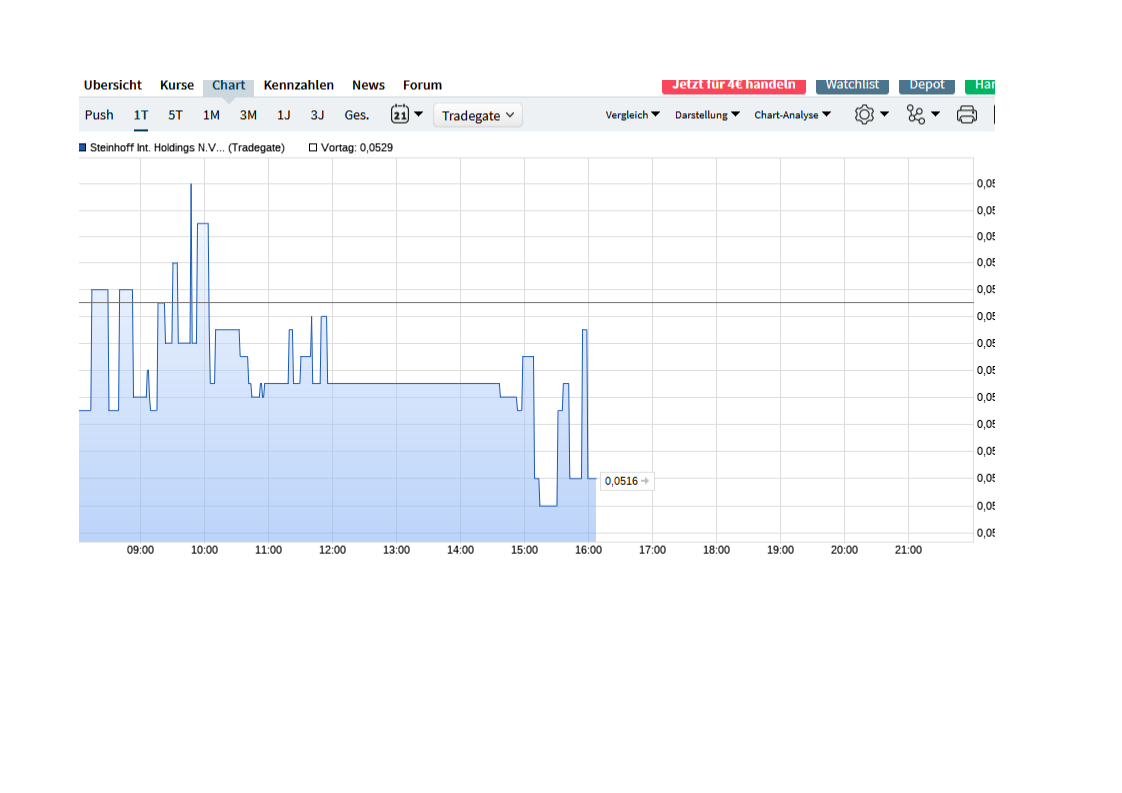Click the Jetzt für 4€ handeln button
Image resolution: width=1122 pixels, height=793 pixels.
coord(735,85)
